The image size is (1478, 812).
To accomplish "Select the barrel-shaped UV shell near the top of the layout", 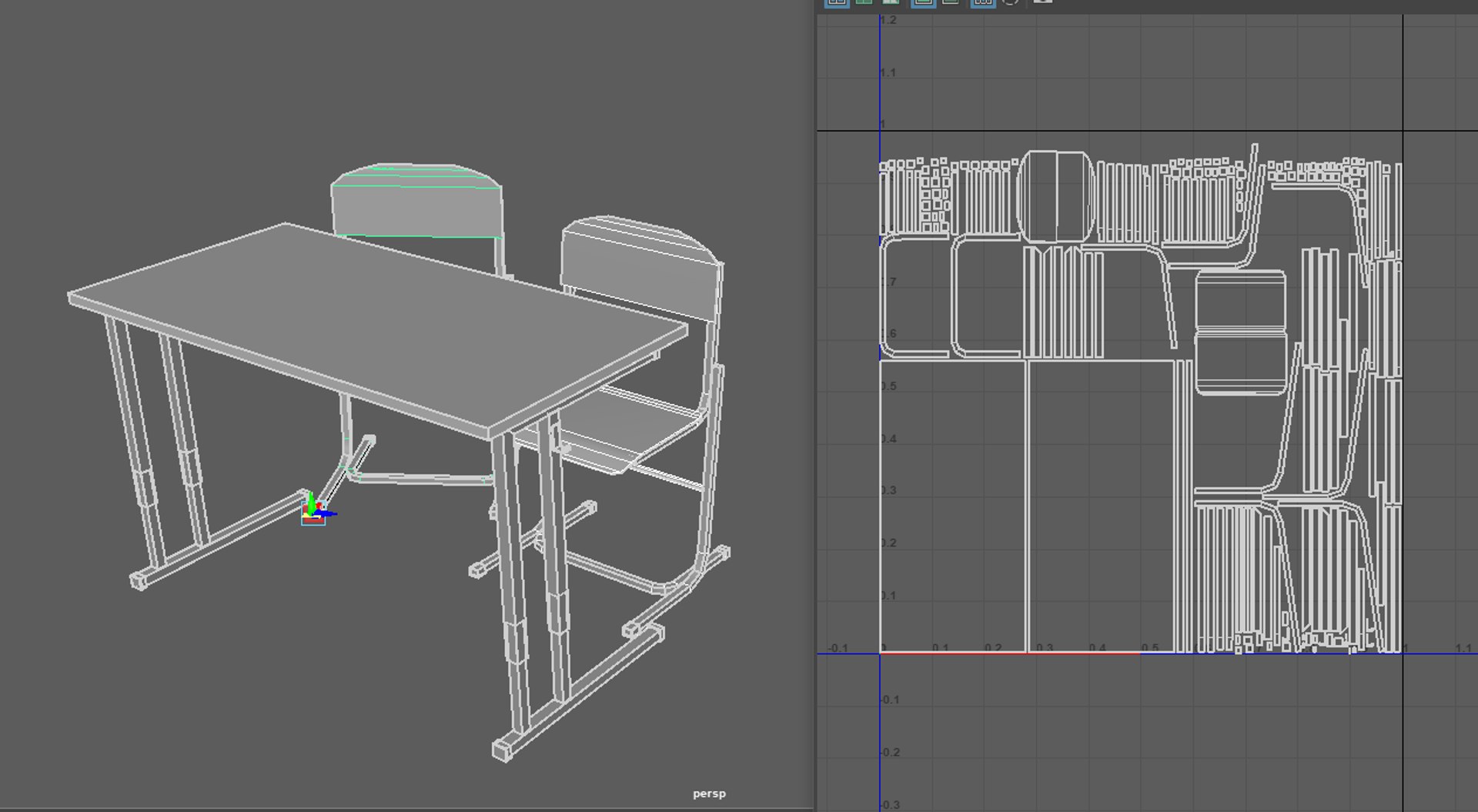I will click(1055, 196).
